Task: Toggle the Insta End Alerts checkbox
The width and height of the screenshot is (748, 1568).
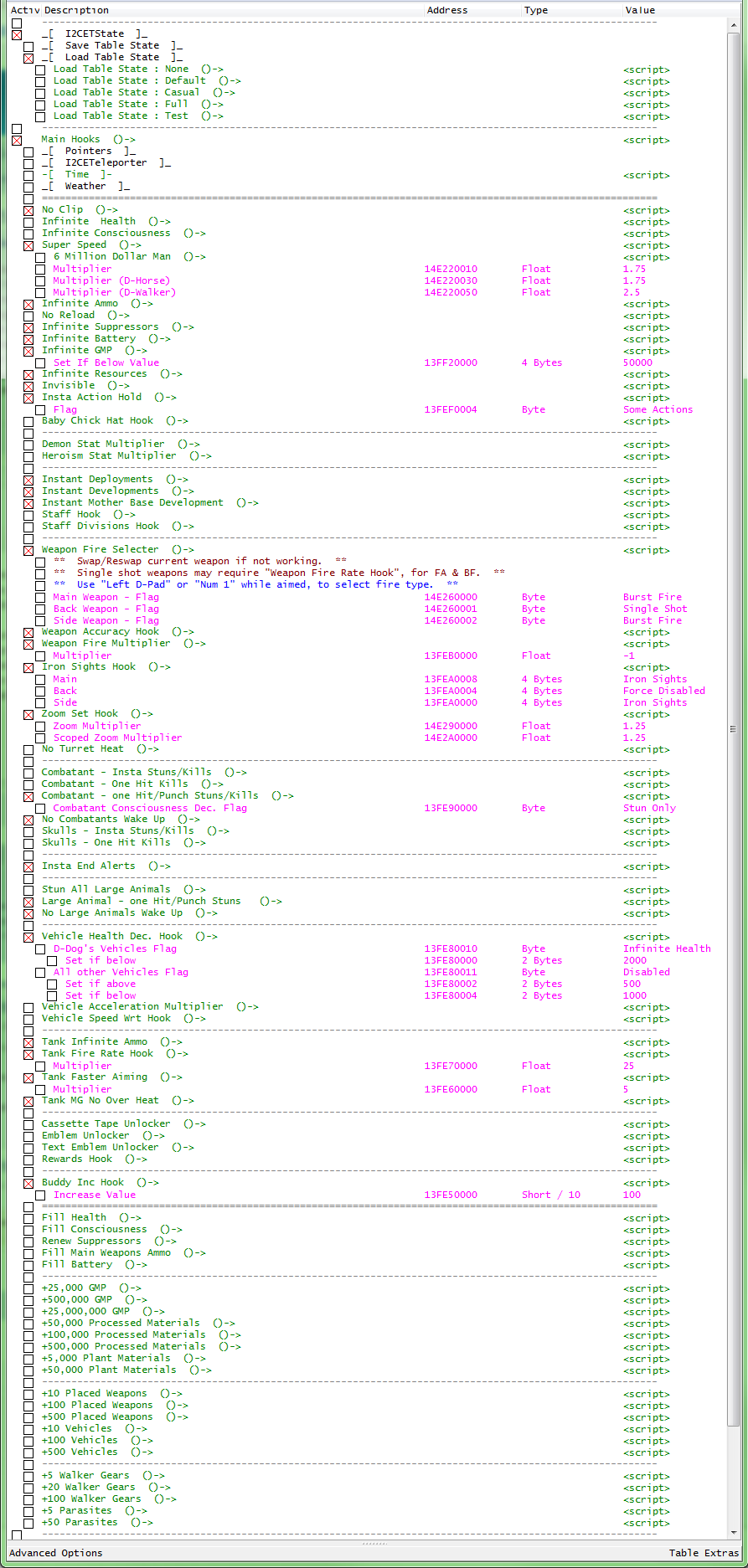Action: tap(28, 867)
